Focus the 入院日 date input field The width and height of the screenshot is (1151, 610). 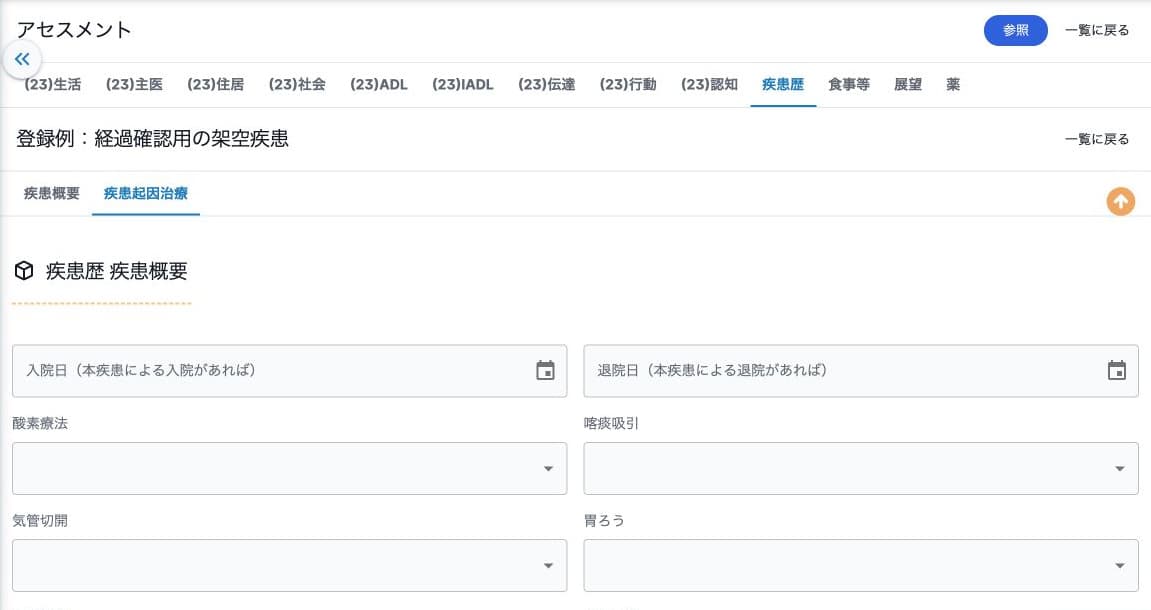point(289,371)
